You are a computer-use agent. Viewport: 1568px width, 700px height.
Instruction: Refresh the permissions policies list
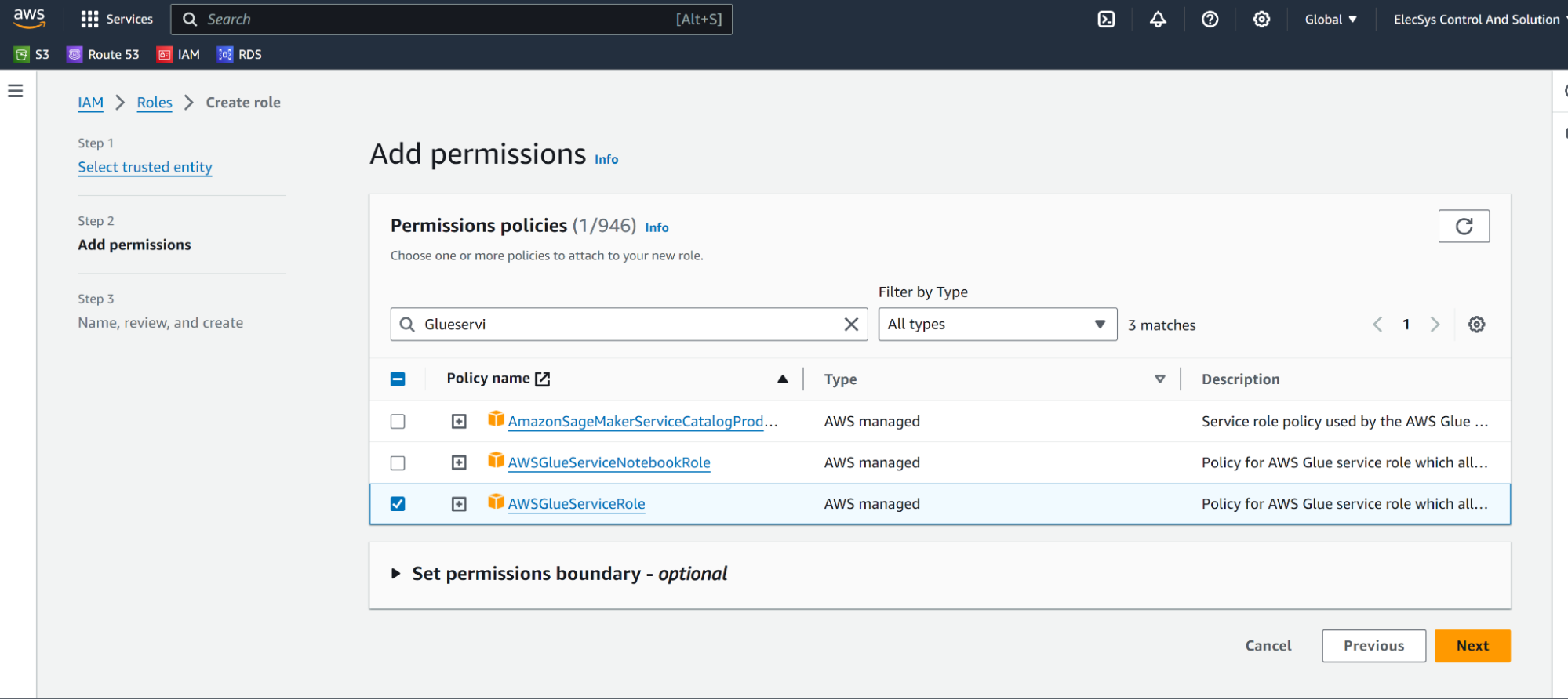pos(1464,227)
